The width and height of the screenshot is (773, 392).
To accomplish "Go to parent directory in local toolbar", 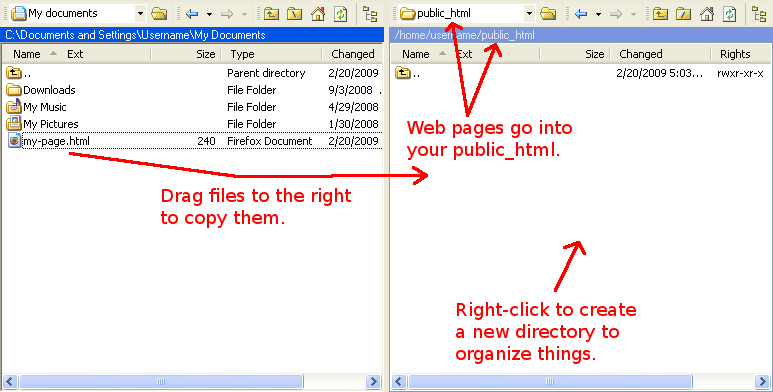I will [x=271, y=14].
